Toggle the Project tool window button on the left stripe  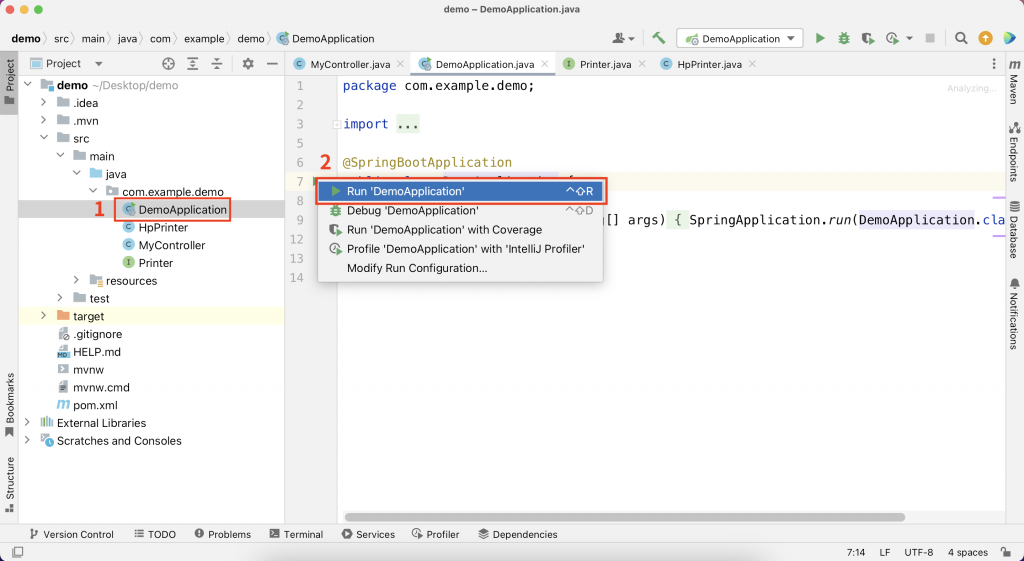[10, 82]
